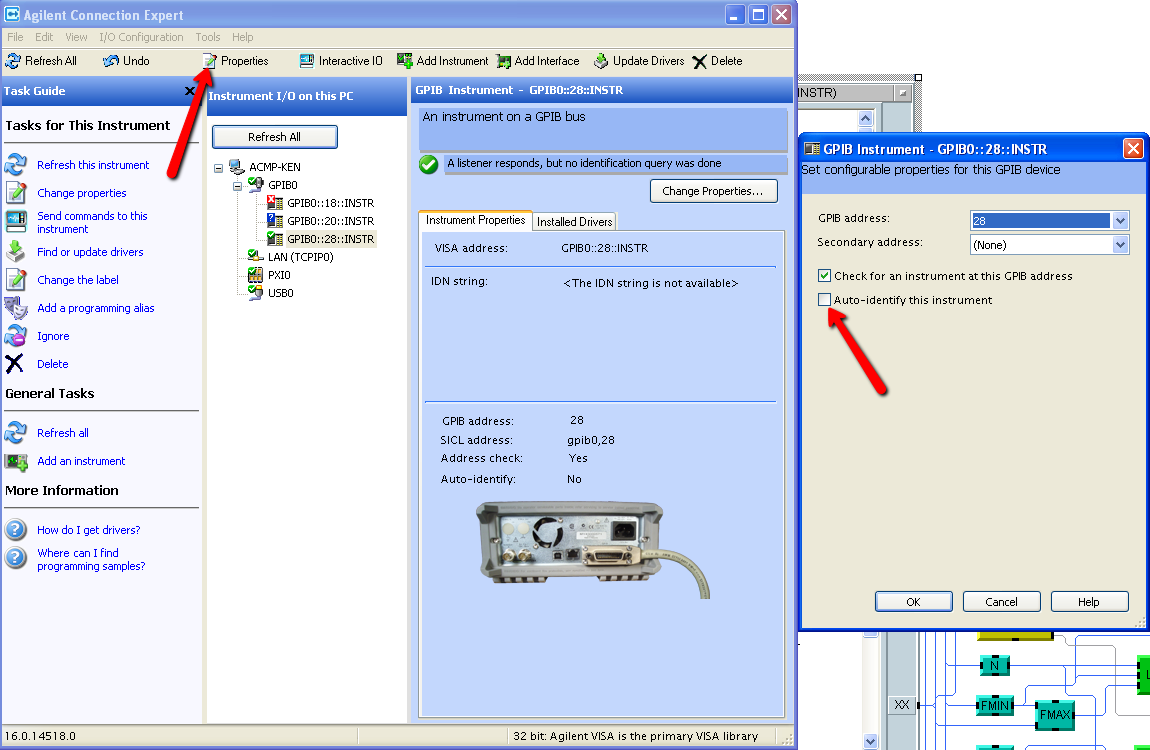This screenshot has width=1150, height=750.
Task: Click the USB0 interface icon
Action: (255, 293)
